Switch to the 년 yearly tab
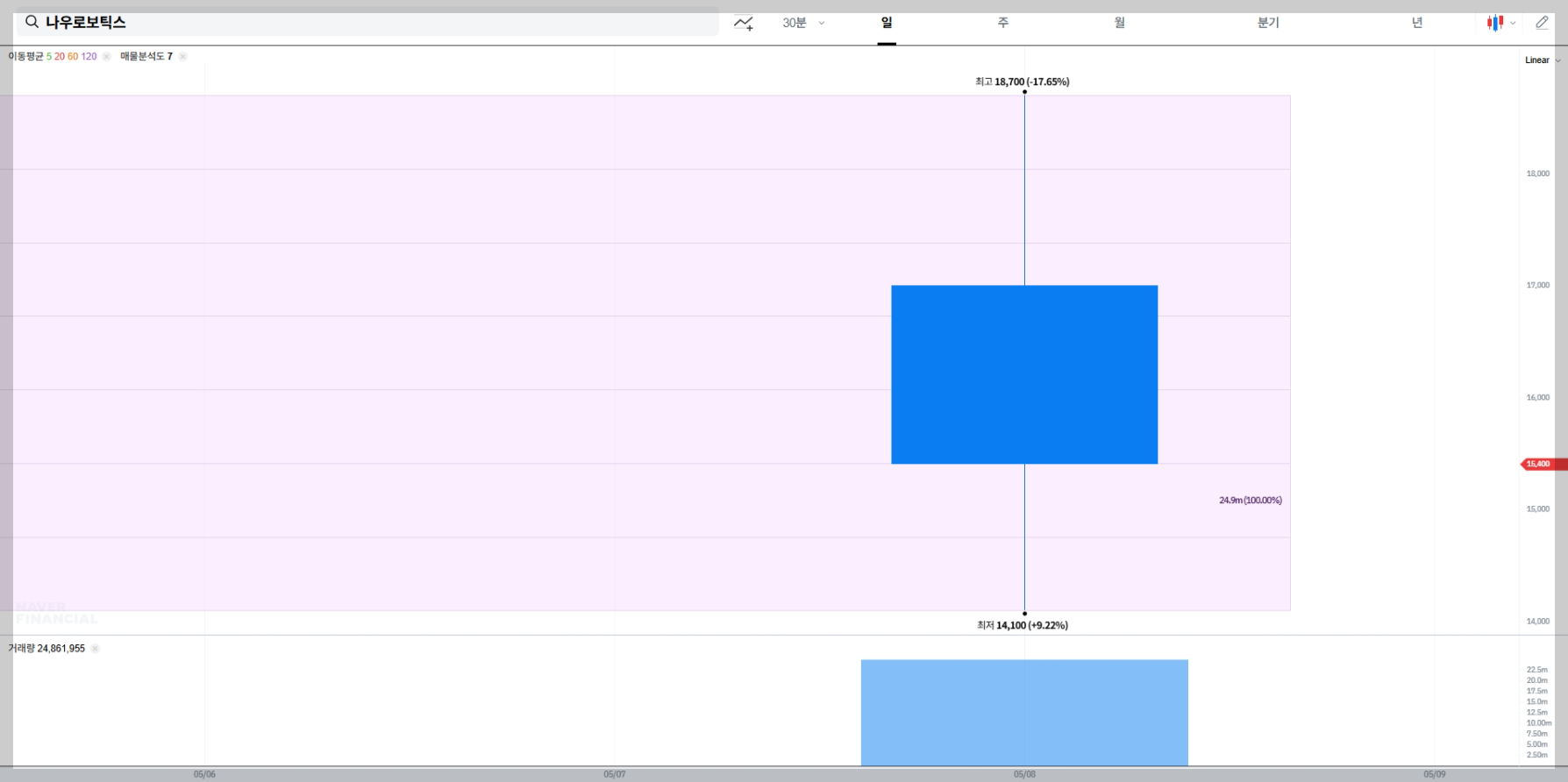Viewport: 1568px width, 782px height. pyautogui.click(x=1417, y=23)
